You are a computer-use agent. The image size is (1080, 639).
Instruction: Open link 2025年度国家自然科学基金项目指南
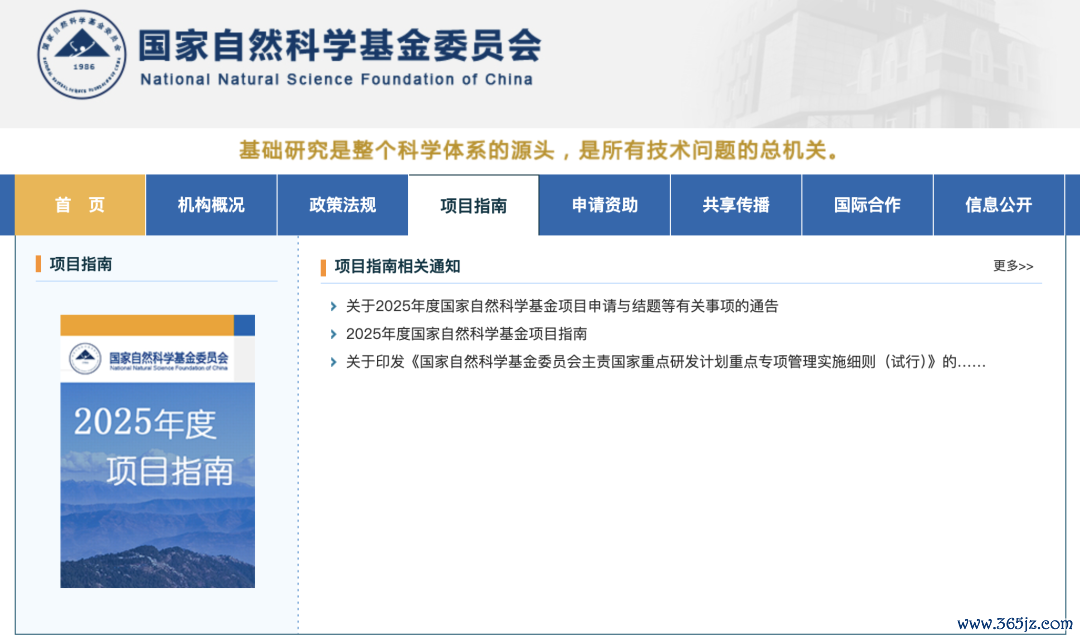tap(466, 334)
